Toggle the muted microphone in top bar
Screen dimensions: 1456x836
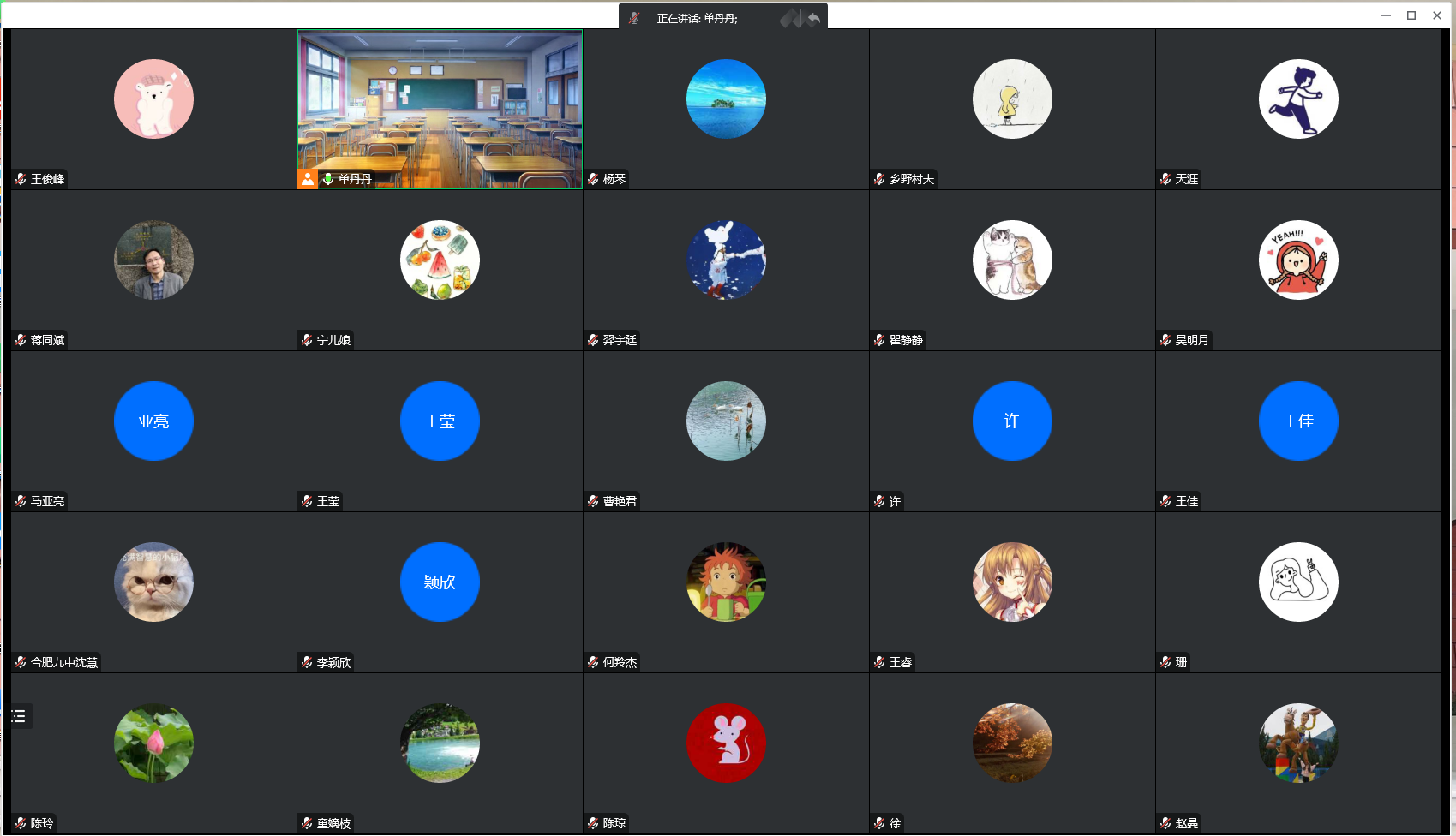(633, 18)
